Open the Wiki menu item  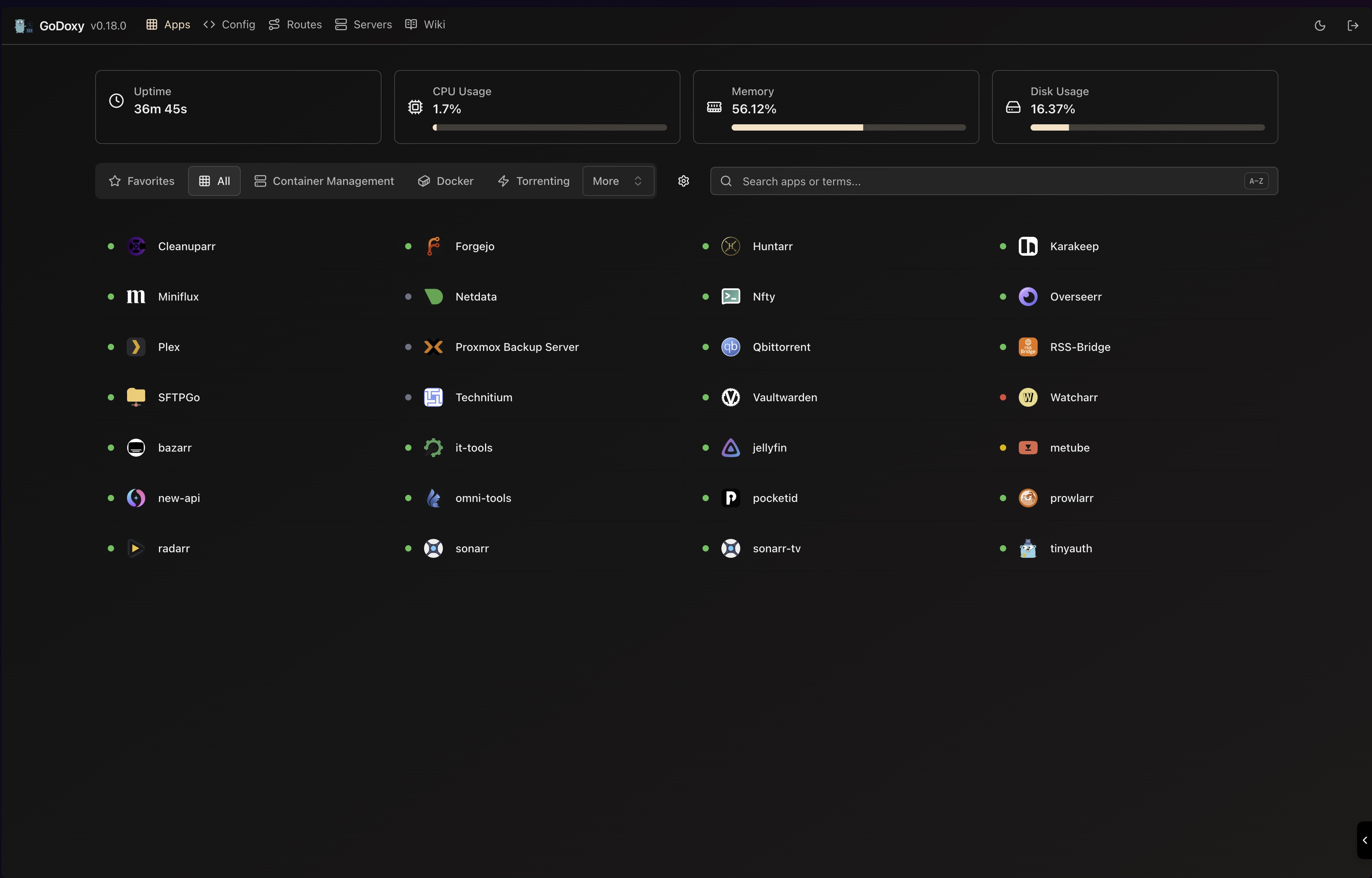425,24
